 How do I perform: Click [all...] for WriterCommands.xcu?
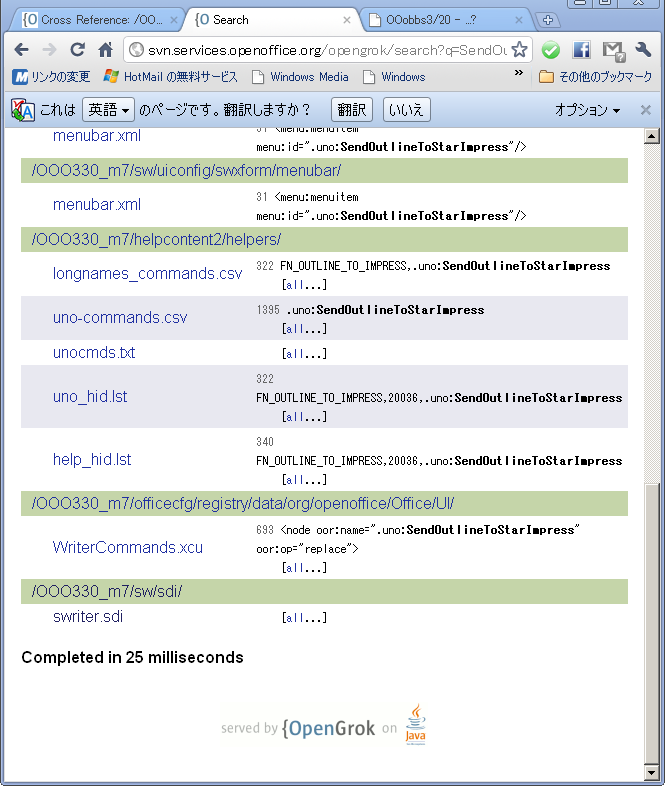[x=304, y=568]
